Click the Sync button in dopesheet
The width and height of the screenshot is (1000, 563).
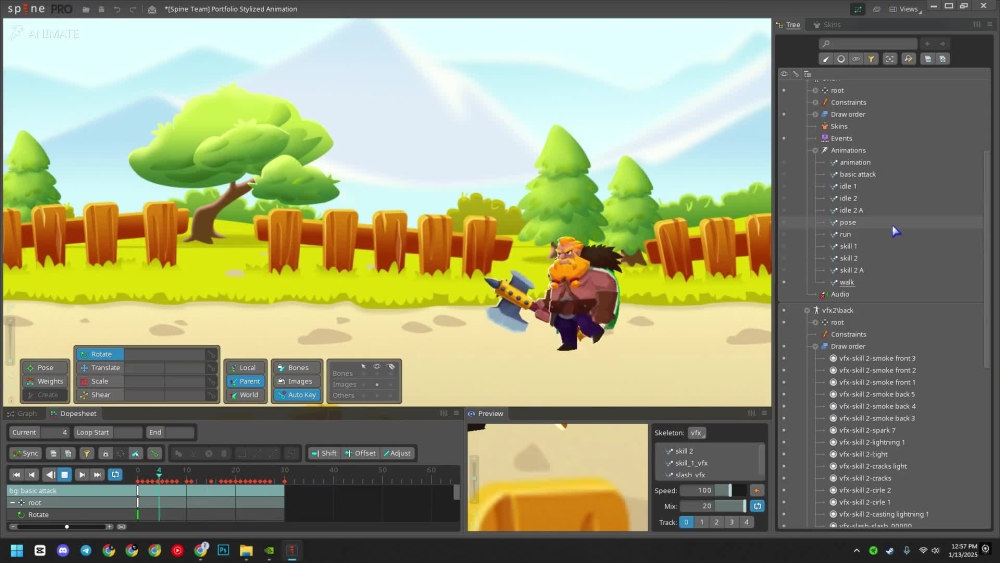coord(26,453)
